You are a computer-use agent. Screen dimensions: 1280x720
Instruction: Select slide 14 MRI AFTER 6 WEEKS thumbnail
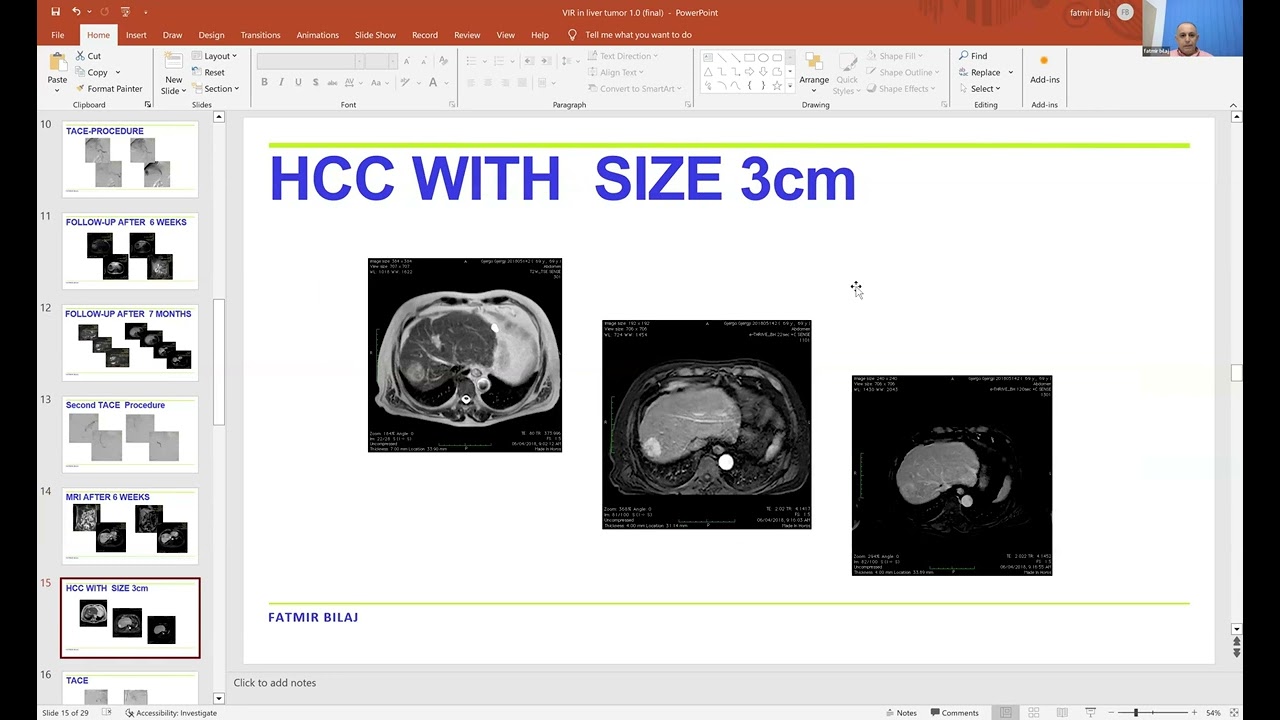[130, 525]
